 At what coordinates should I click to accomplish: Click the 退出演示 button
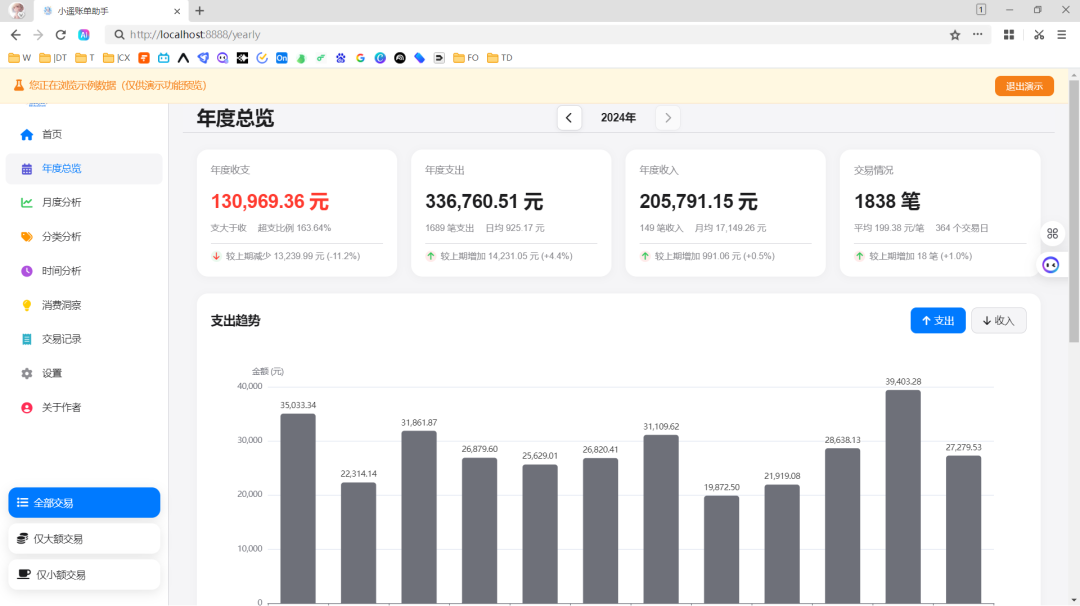pos(1023,86)
